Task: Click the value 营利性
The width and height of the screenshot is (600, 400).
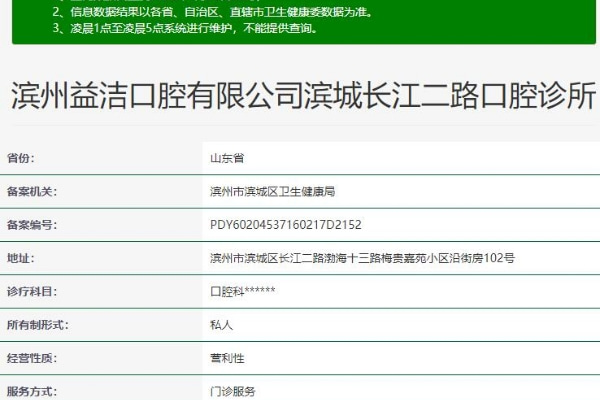Action: 227,358
